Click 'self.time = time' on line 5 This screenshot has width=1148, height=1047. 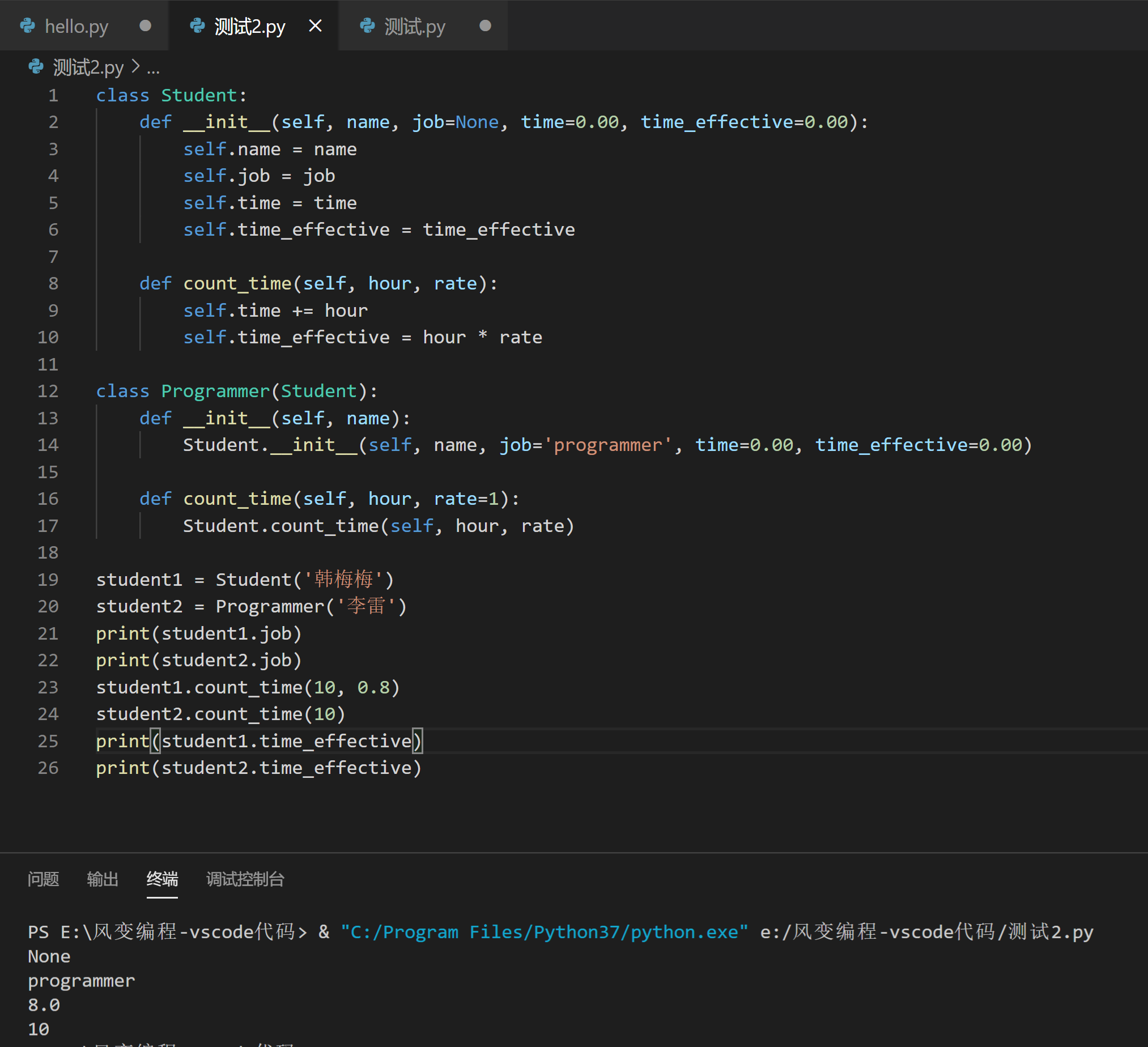[x=270, y=203]
